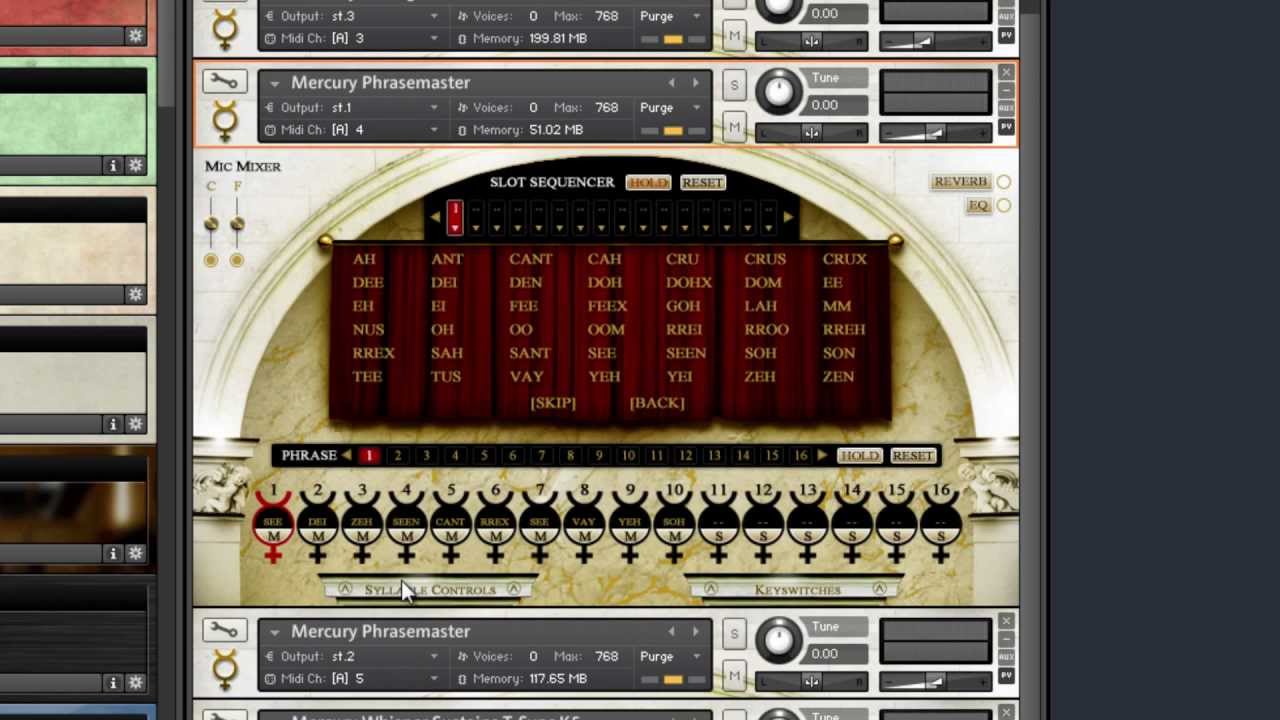Image resolution: width=1280 pixels, height=720 pixels.
Task: Go to the next phrase with the right arrow
Action: [x=822, y=455]
